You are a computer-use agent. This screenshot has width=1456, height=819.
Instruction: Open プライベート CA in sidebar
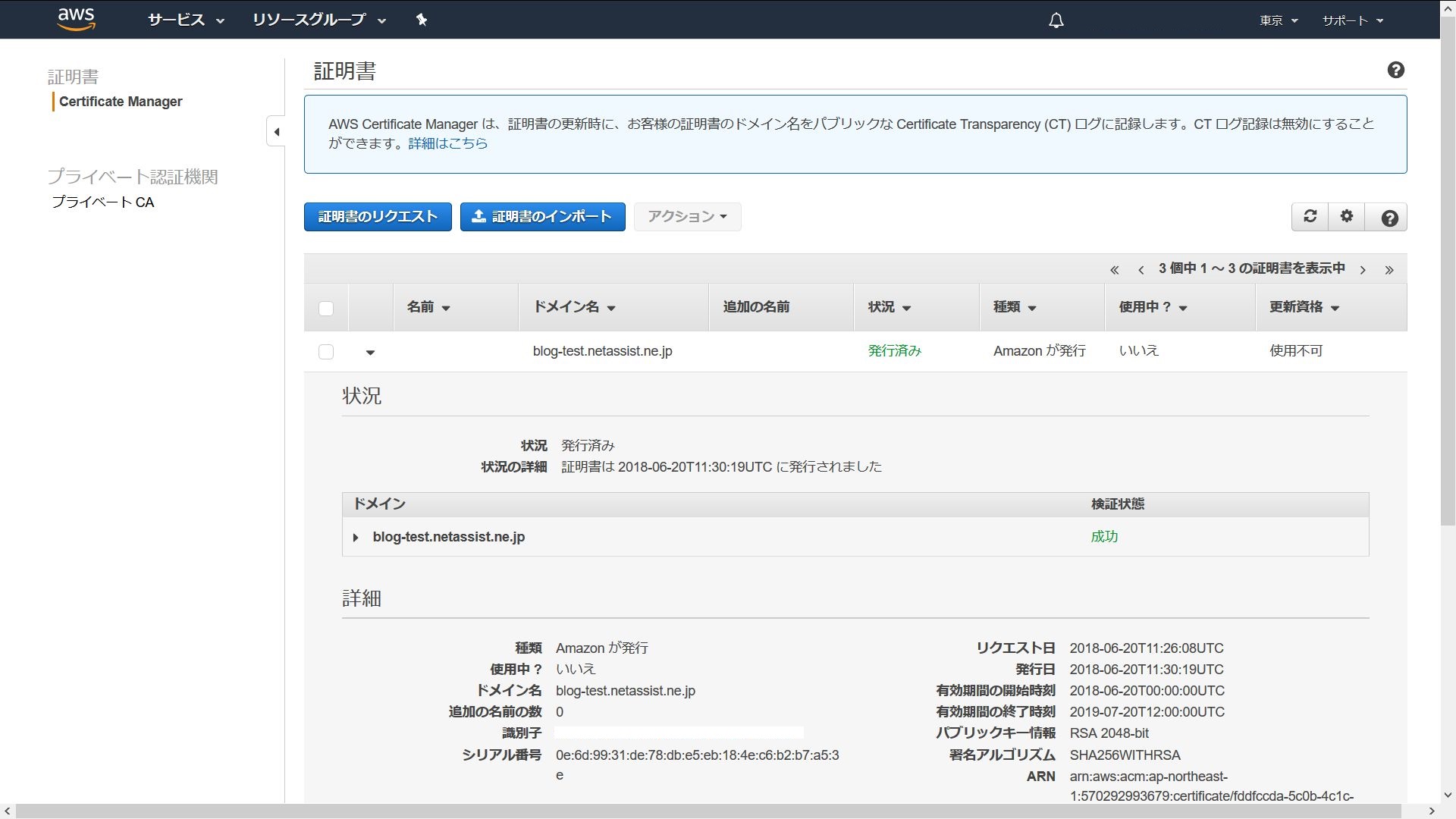102,202
